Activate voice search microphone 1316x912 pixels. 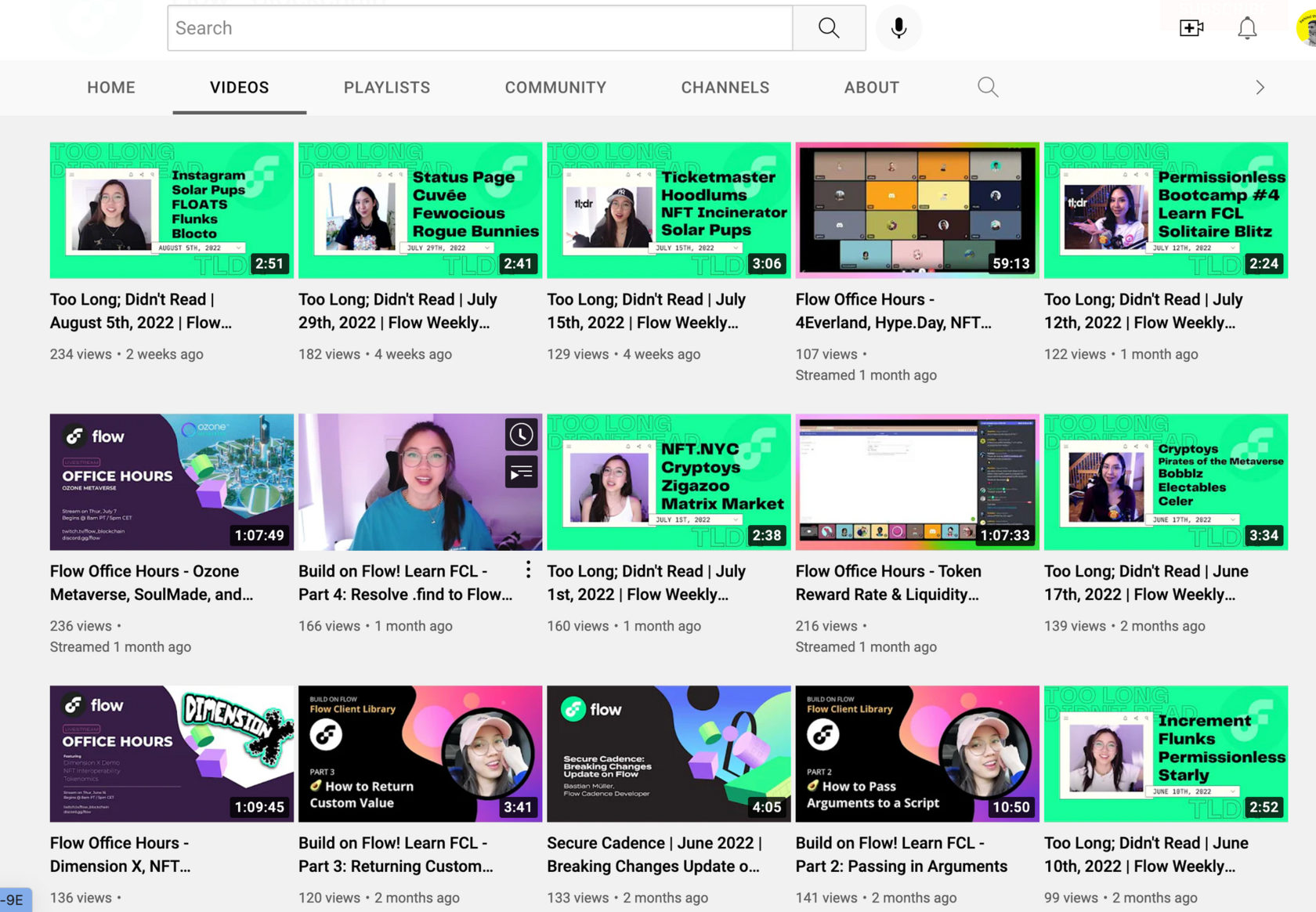point(898,28)
